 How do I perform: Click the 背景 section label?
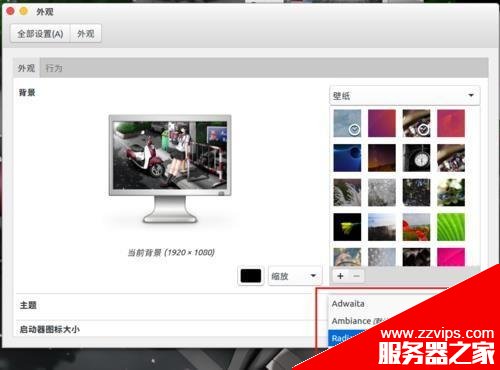tap(27, 93)
